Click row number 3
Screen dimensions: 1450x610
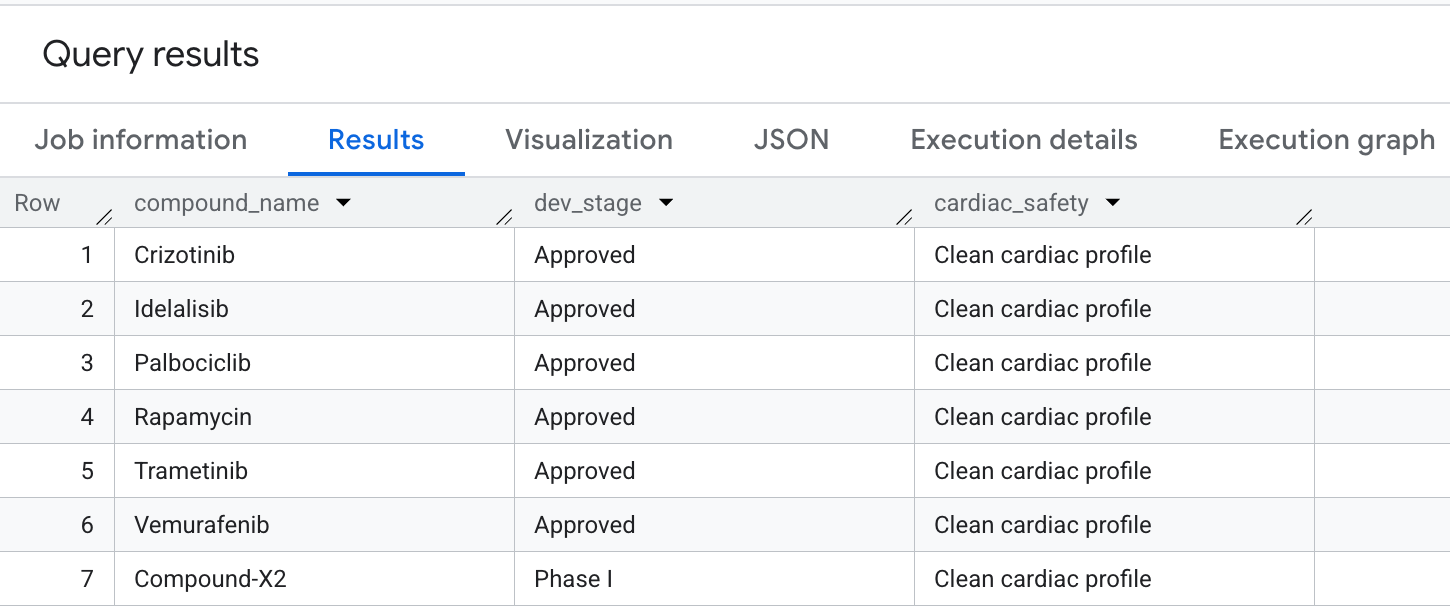point(87,363)
